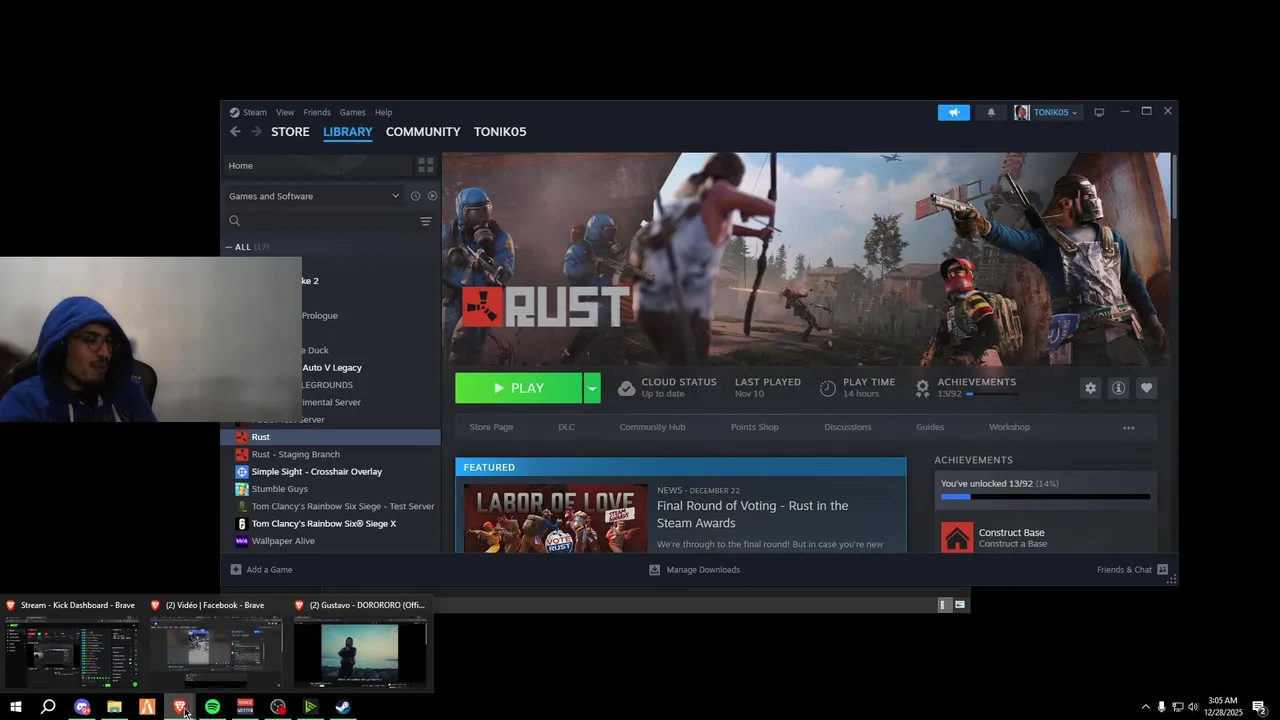Go back with Steam's left arrow

point(235,131)
